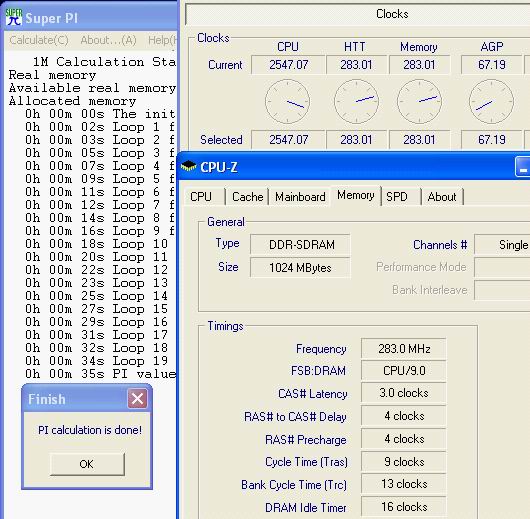
Task: Click the empty Bank Interleave field
Action: click(502, 290)
